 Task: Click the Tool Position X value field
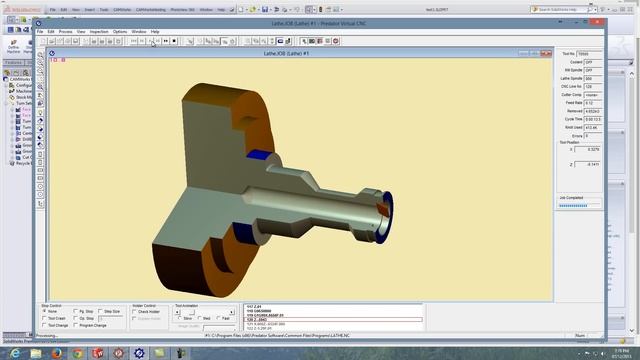click(x=588, y=149)
